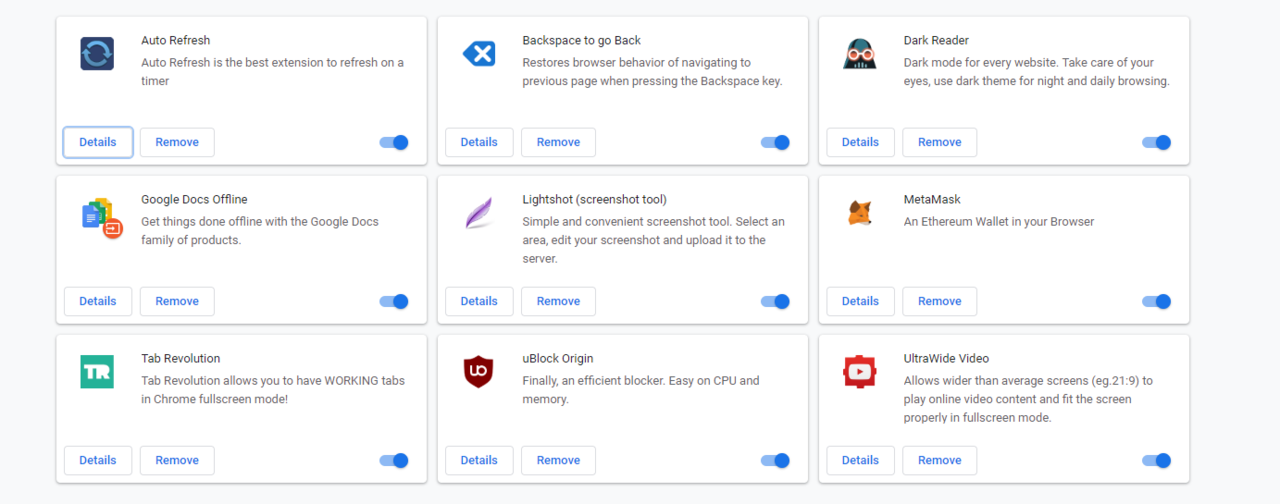Click the Lightshot feather icon
Screen dimensions: 1280x504
point(479,212)
